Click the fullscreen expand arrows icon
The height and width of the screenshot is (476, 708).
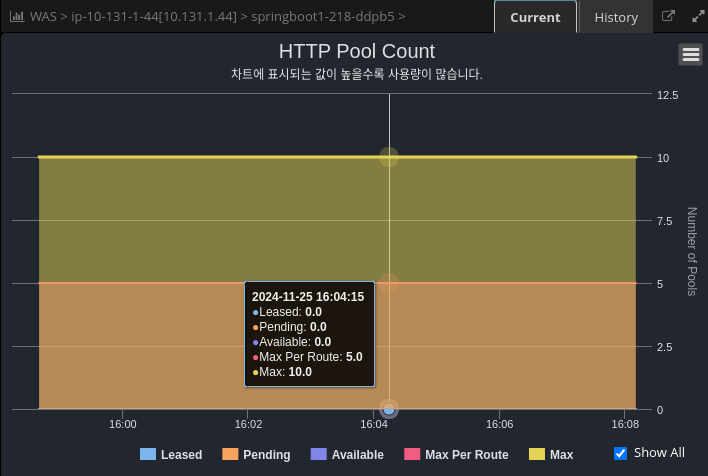click(697, 17)
